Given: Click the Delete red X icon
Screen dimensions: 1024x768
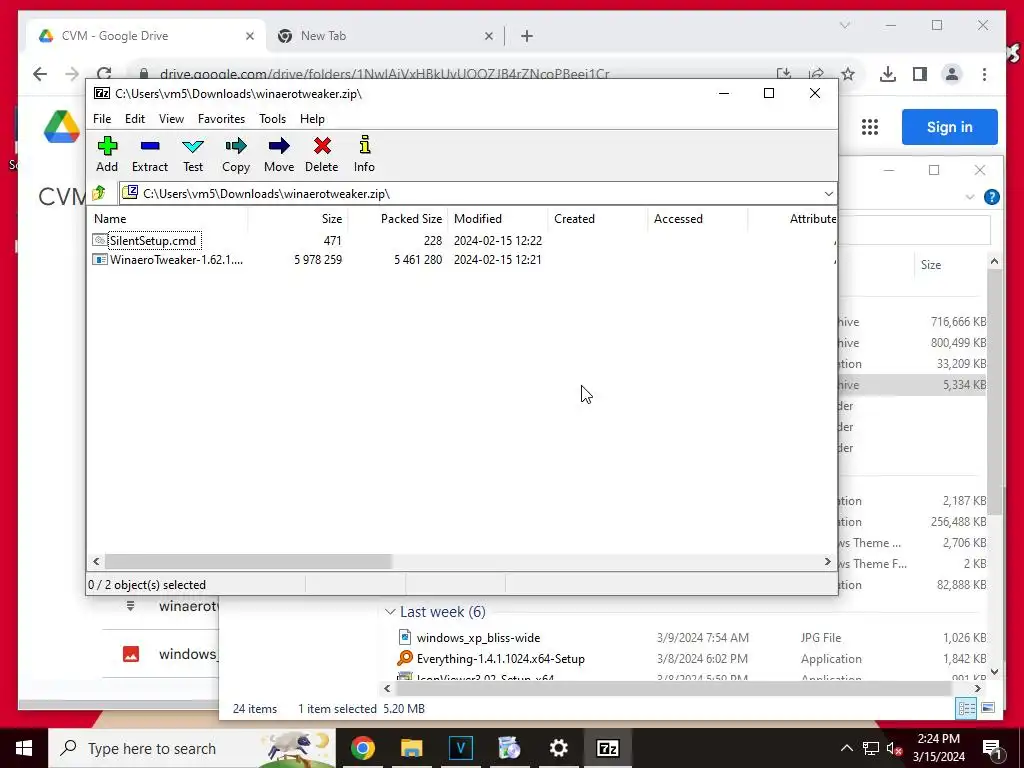Looking at the screenshot, I should pos(322,155).
